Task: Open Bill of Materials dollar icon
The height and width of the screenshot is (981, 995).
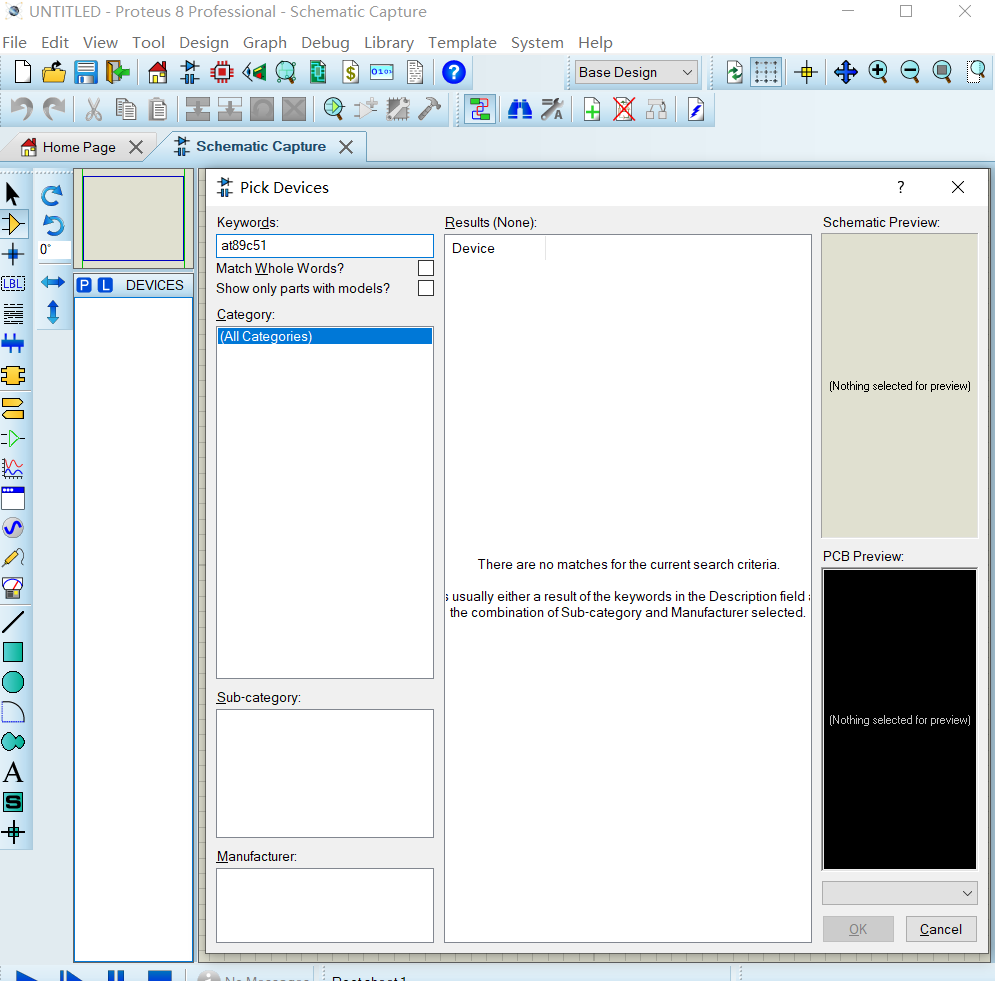Action: pyautogui.click(x=350, y=72)
